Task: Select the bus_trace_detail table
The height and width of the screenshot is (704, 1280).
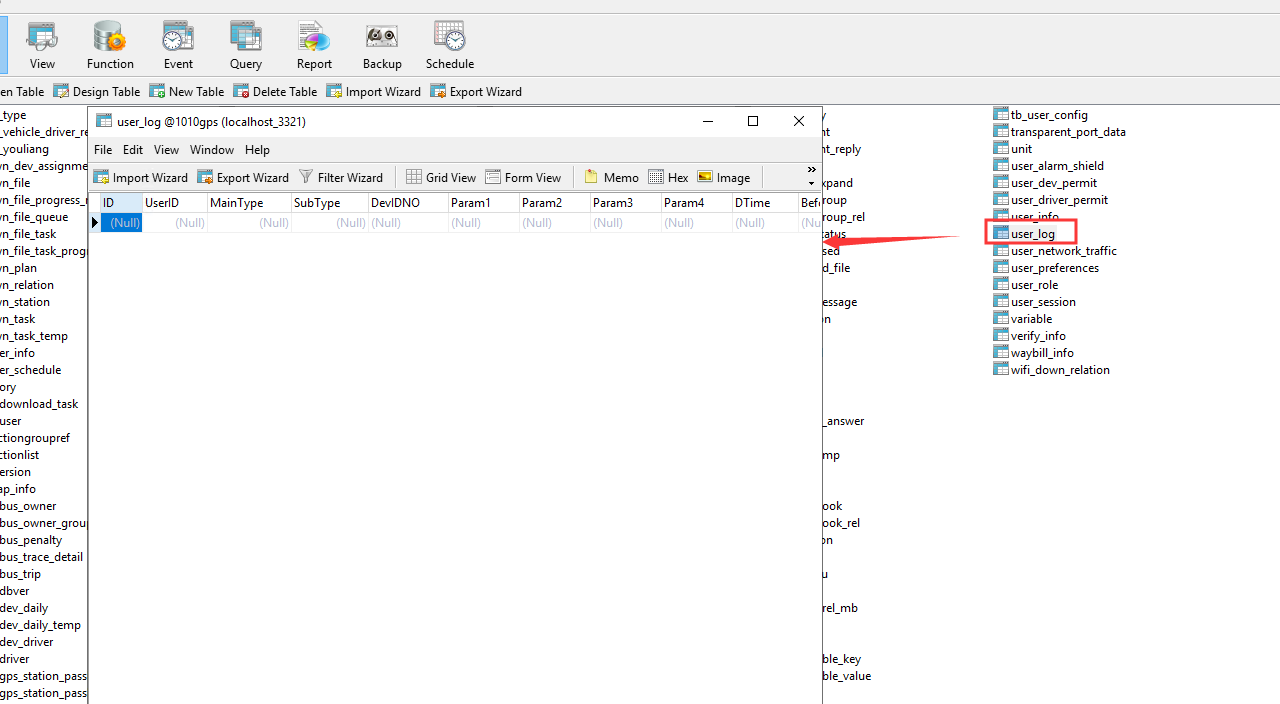Action: [x=41, y=557]
